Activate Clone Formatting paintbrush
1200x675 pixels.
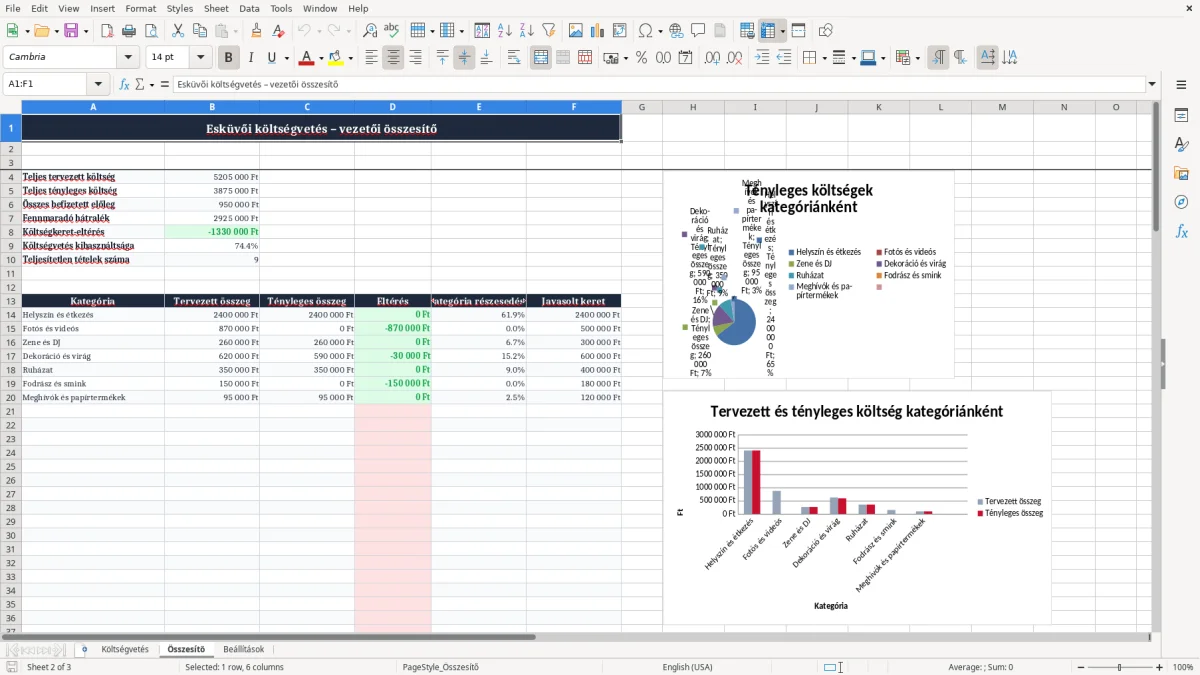pos(256,31)
